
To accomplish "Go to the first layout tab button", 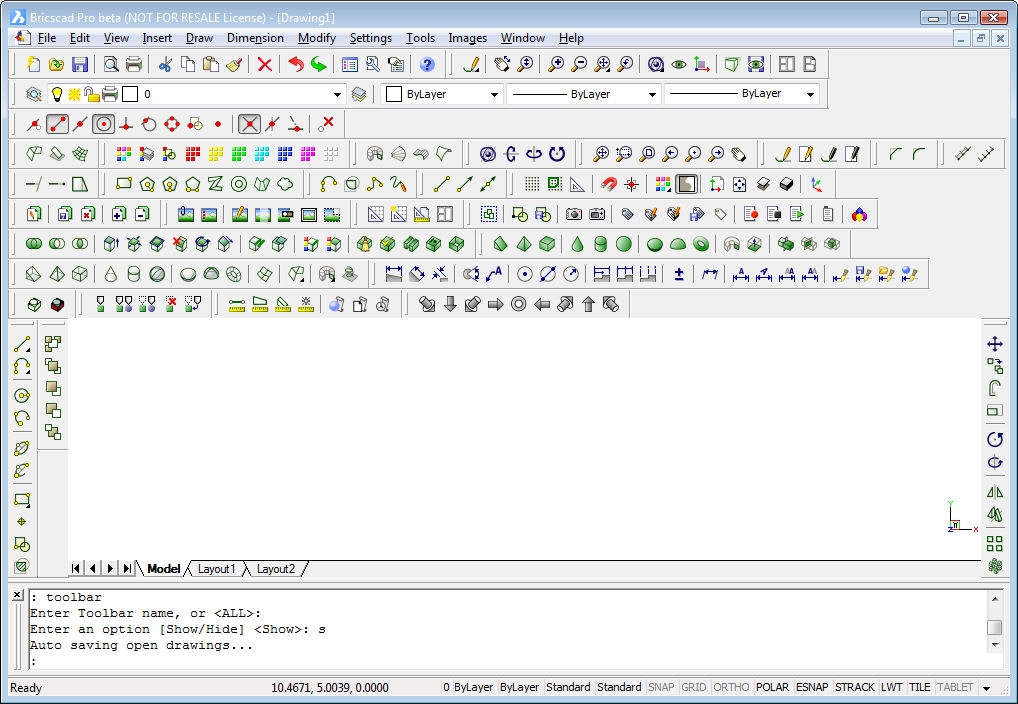I will (x=76, y=568).
